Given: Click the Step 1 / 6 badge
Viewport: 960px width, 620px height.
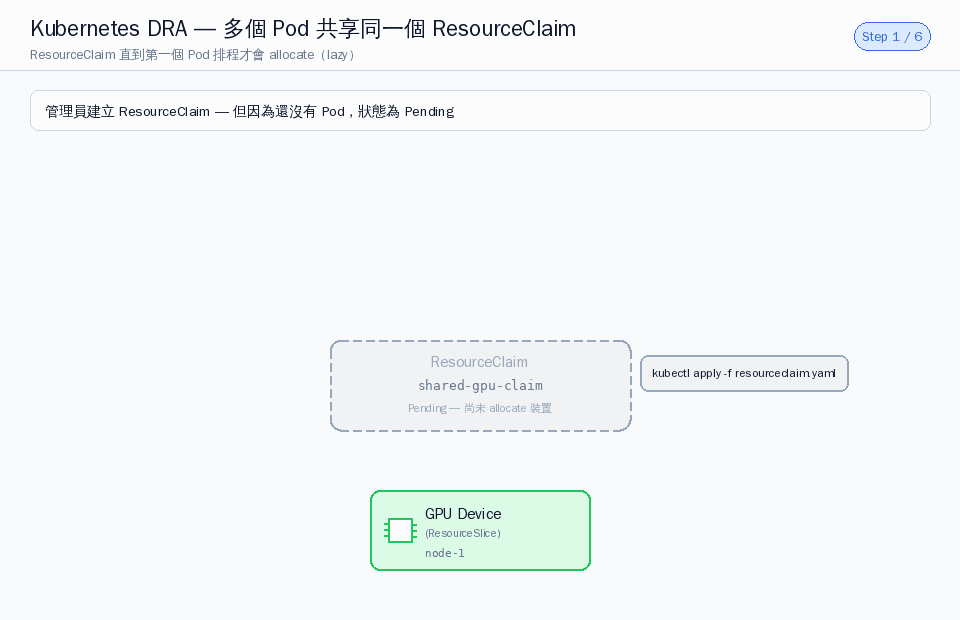Looking at the screenshot, I should 892,37.
